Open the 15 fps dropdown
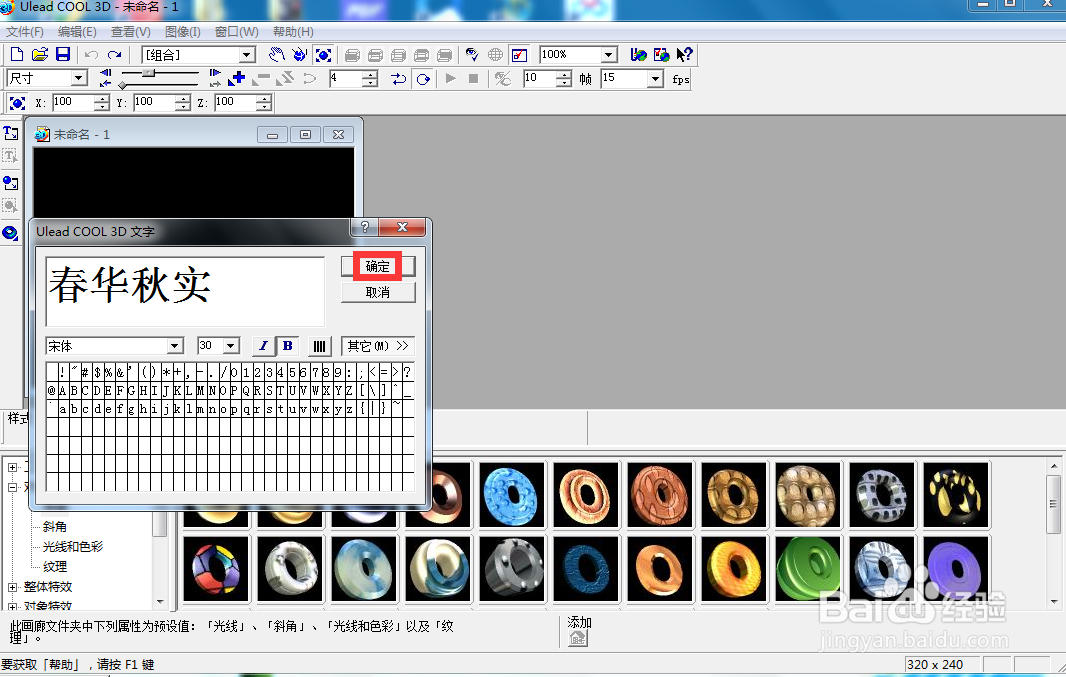 point(655,79)
